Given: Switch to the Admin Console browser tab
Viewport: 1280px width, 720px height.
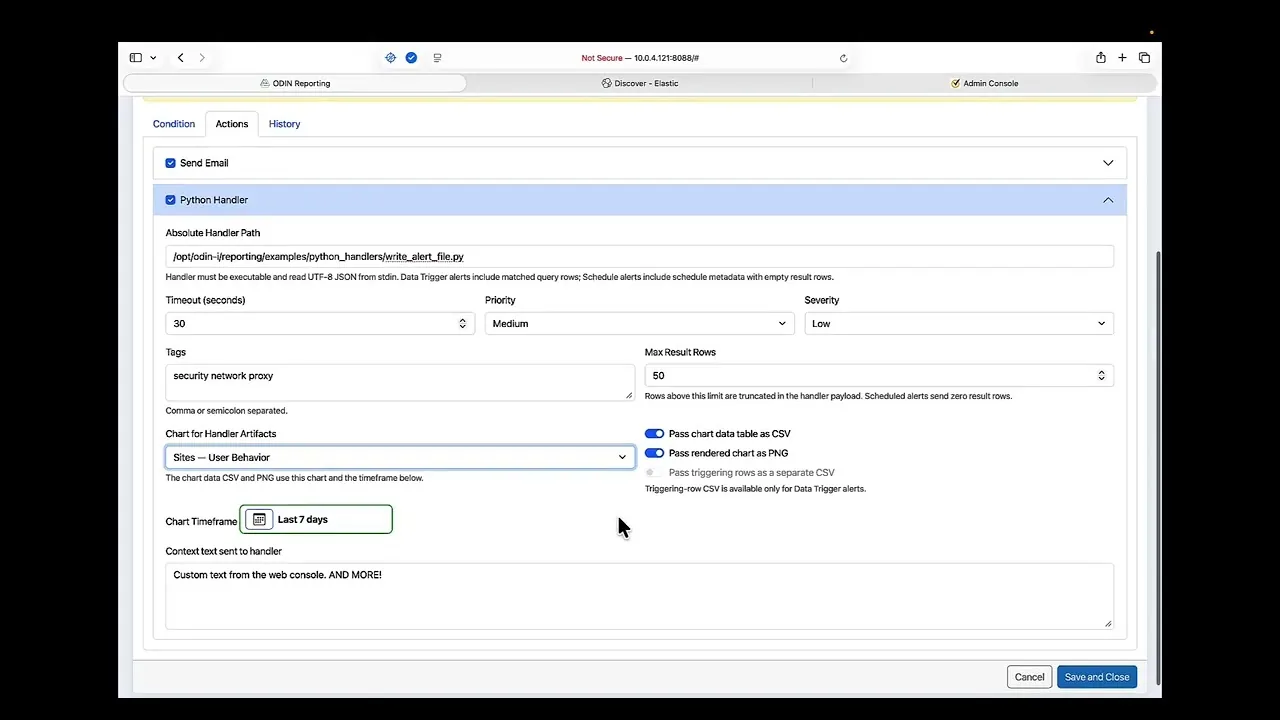Looking at the screenshot, I should pos(985,83).
